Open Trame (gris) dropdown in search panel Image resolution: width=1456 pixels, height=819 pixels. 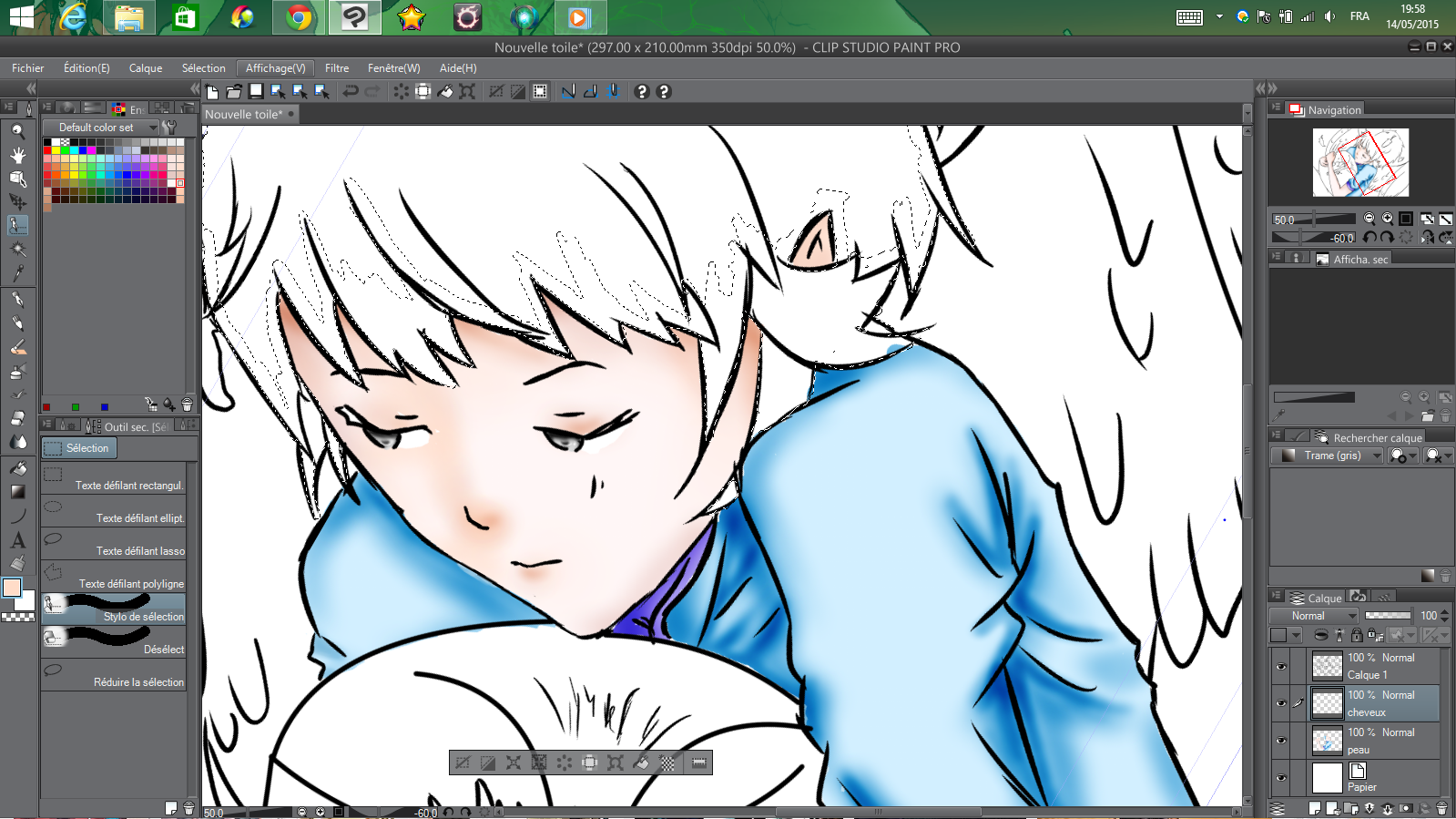coord(1327,456)
